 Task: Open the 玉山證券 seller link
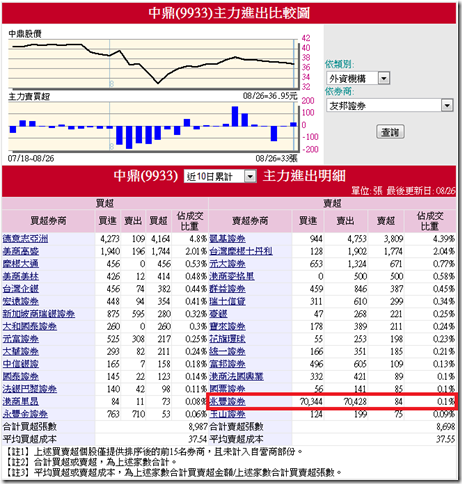point(228,414)
